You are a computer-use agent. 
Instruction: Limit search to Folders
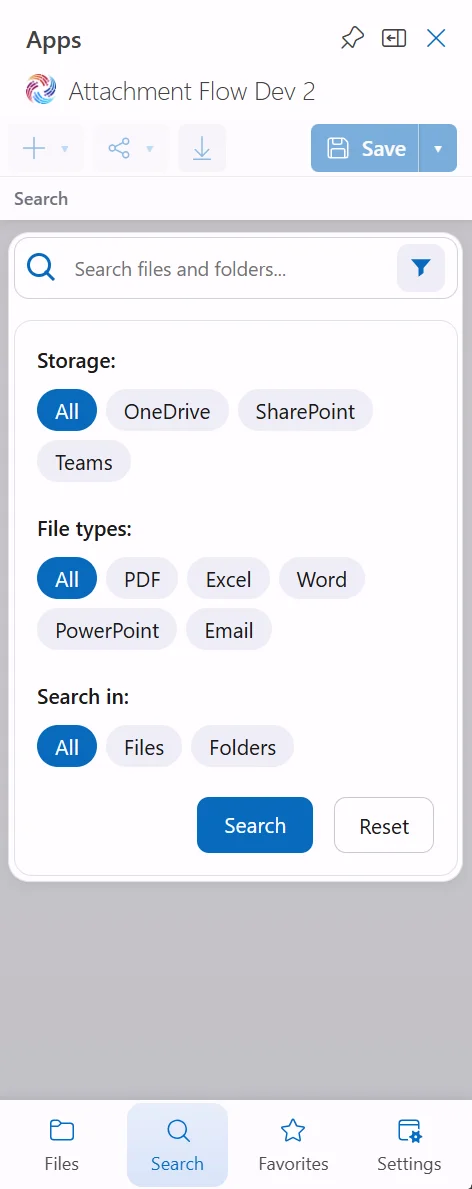pyautogui.click(x=242, y=747)
